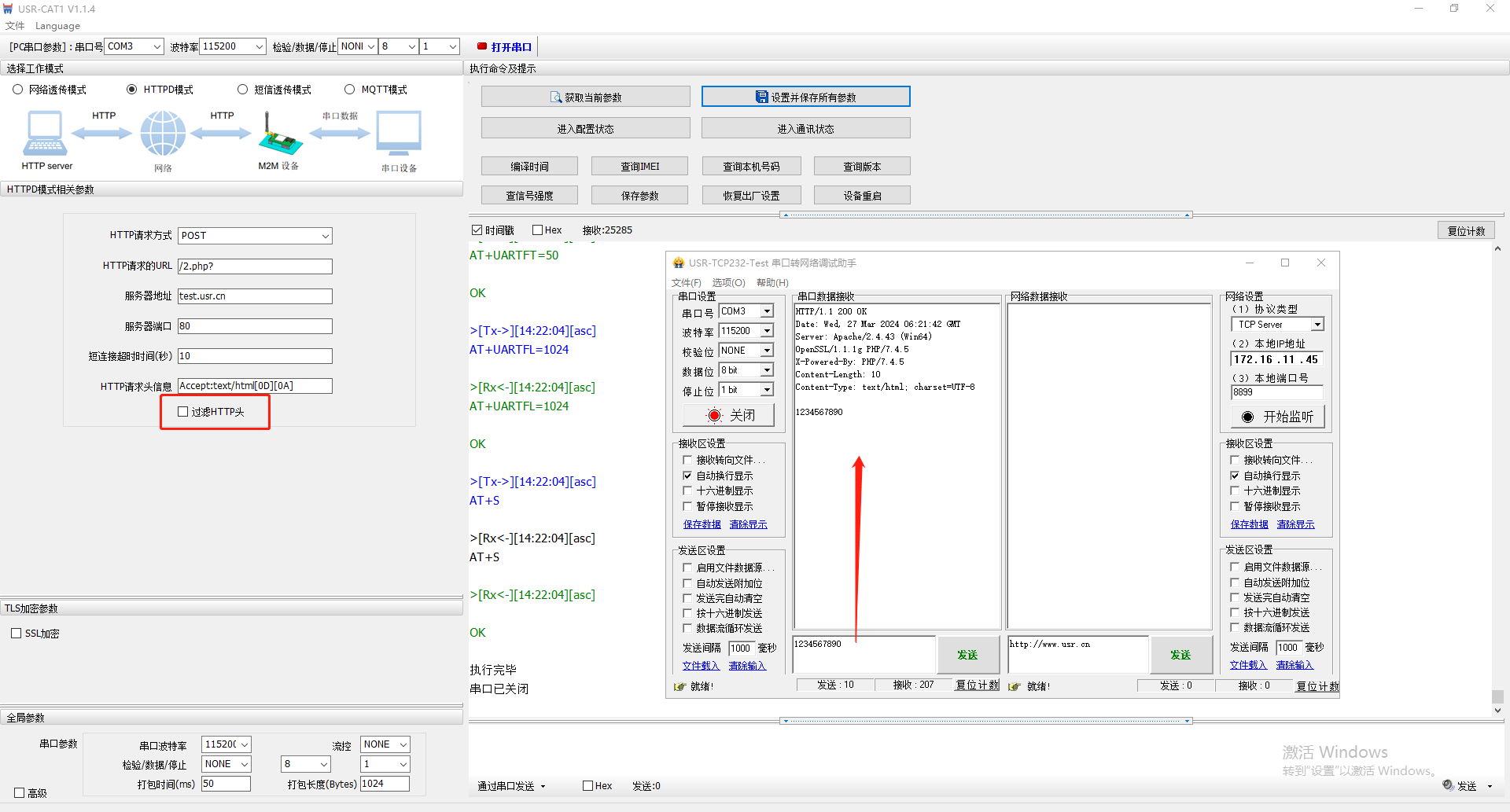Click the magnifier icon on 获取当前参数
This screenshot has width=1510, height=812.
tap(556, 97)
